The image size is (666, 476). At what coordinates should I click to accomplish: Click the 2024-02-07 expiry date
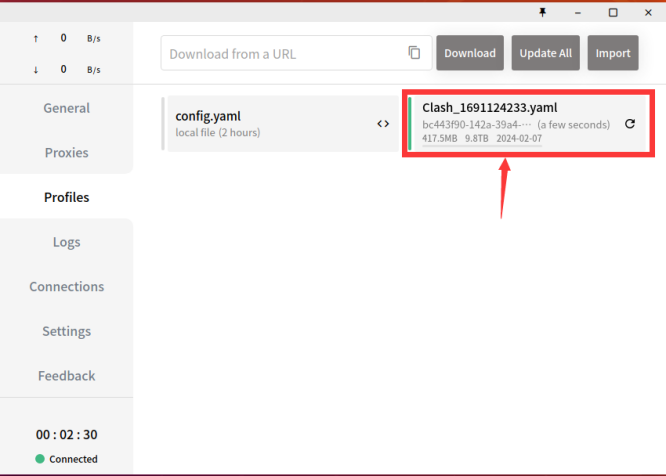coord(519,138)
